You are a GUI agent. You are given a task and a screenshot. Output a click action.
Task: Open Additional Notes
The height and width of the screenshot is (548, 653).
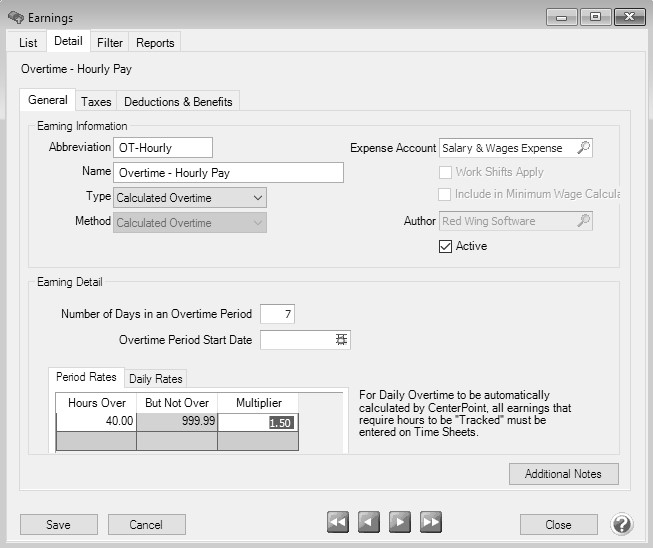pyautogui.click(x=564, y=474)
